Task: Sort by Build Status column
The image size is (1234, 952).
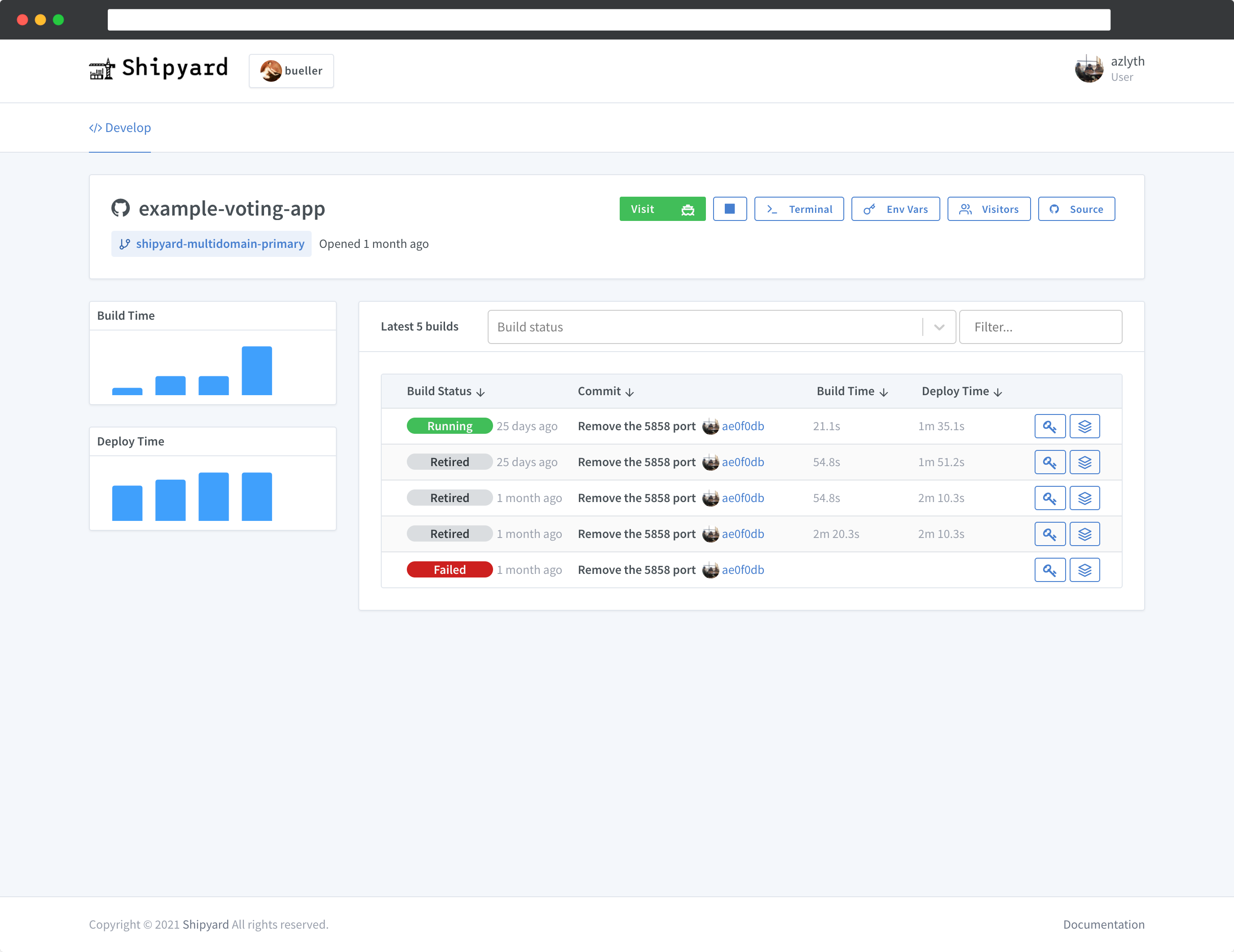Action: pyautogui.click(x=446, y=391)
